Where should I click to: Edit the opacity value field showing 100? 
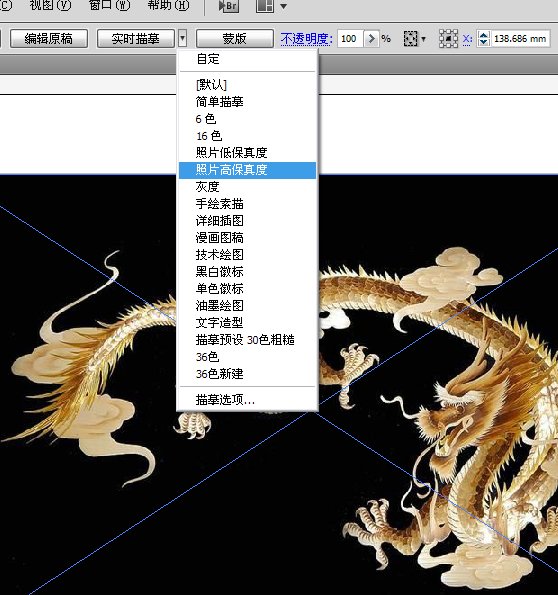click(x=350, y=39)
